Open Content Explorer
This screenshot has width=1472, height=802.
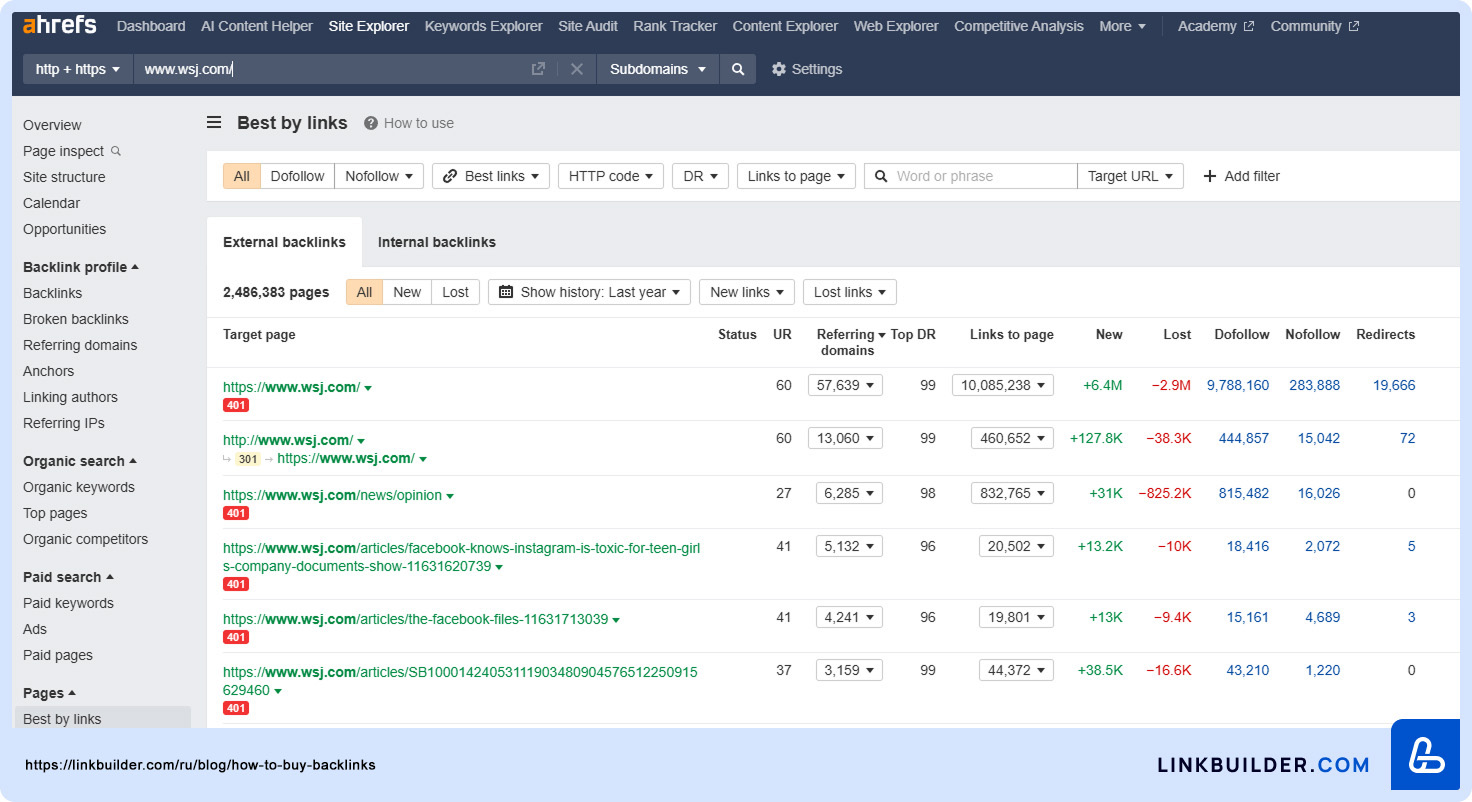click(x=785, y=26)
